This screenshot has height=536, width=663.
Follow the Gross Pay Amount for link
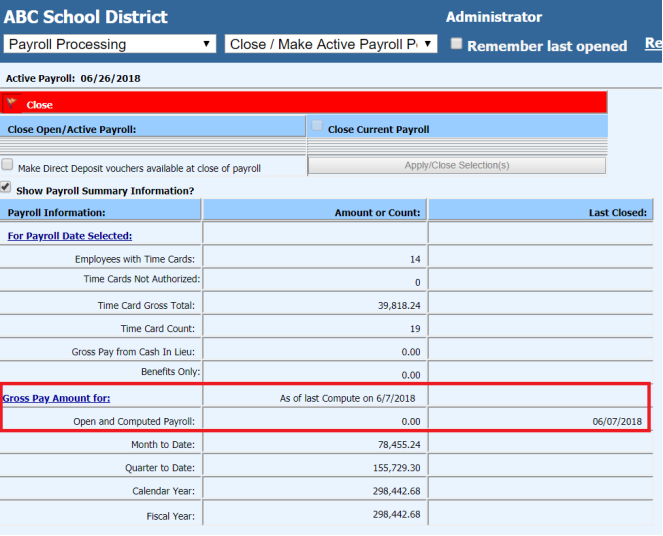56,398
